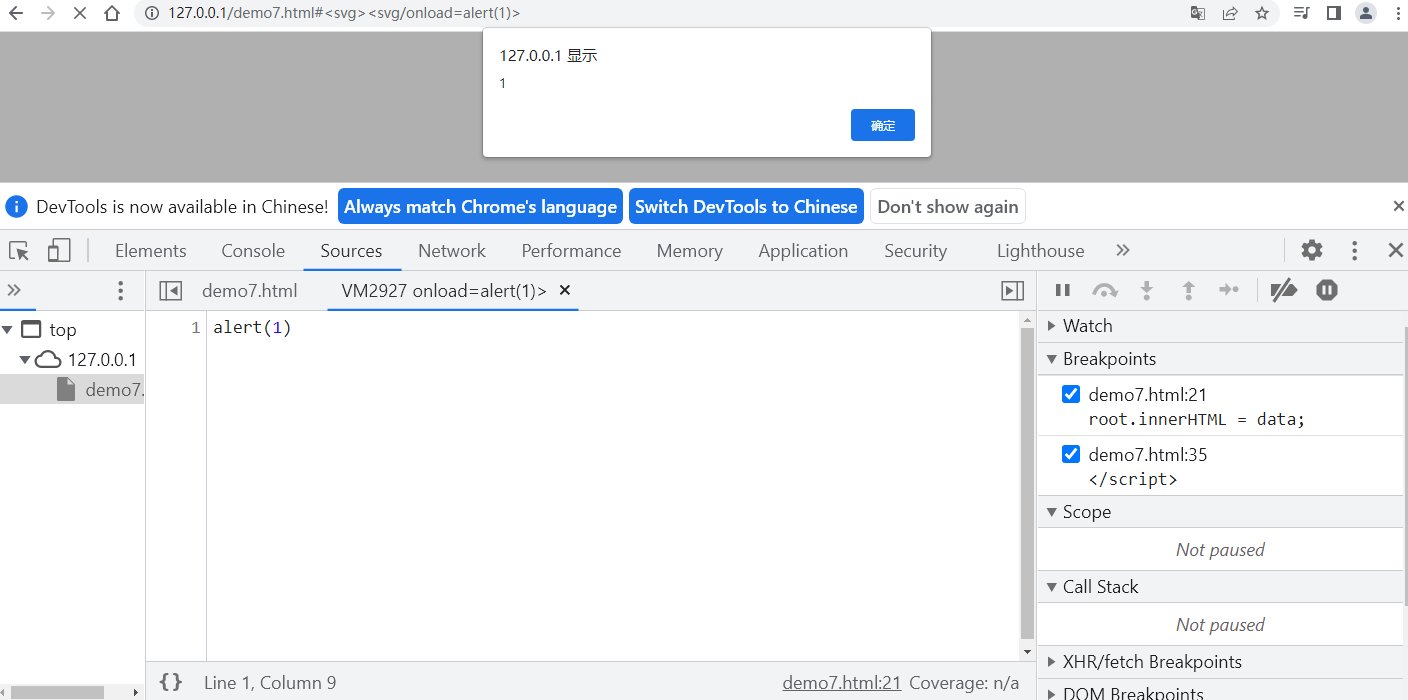Open the Application tab
The width and height of the screenshot is (1408, 700).
803,251
